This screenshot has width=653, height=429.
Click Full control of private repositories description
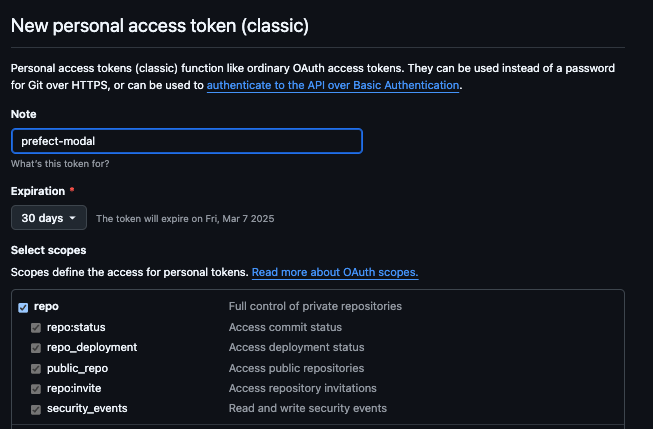pos(315,306)
